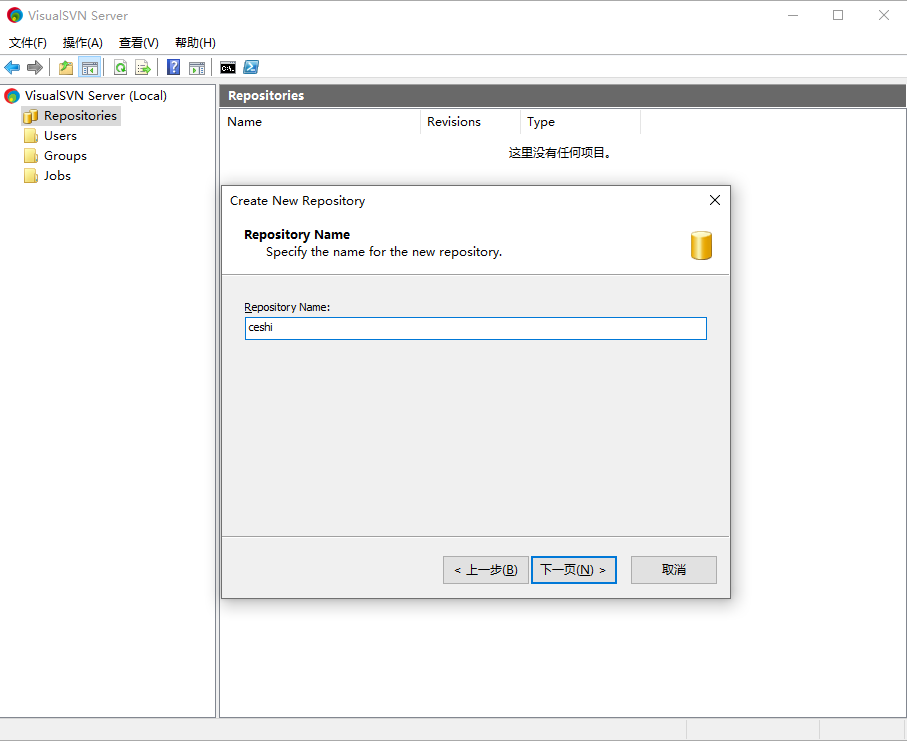The height and width of the screenshot is (741, 907).
Task: Go back with the blue arrow toolbar icon
Action: tap(12, 68)
